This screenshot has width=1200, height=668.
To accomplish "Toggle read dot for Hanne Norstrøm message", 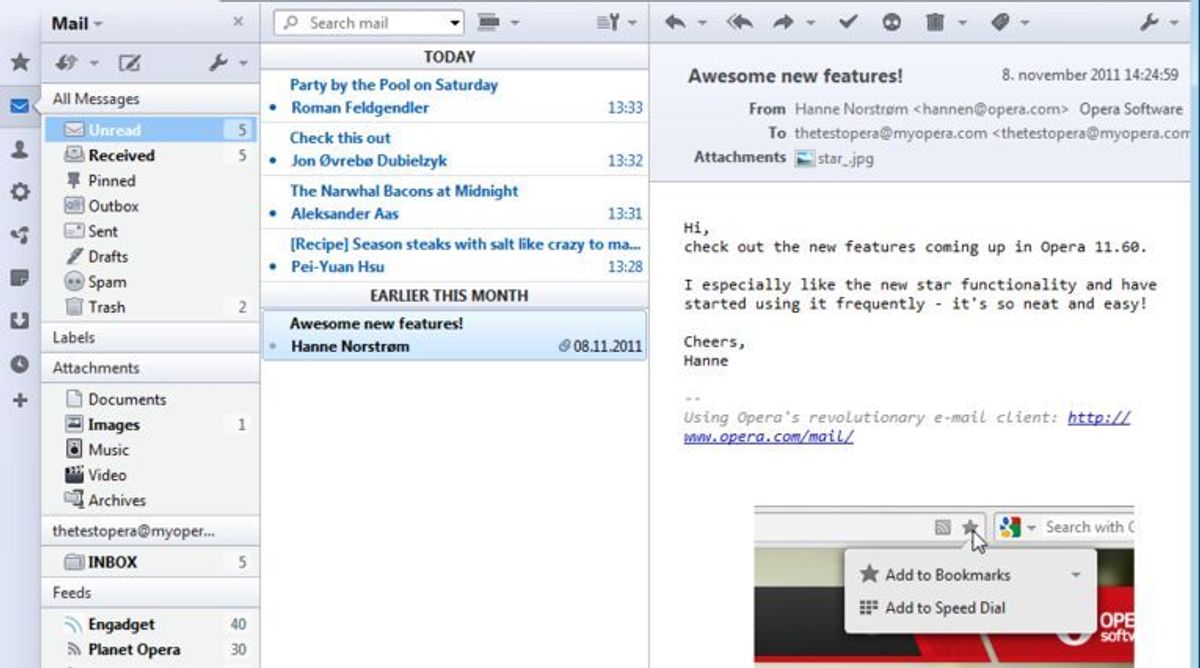I will tap(273, 347).
